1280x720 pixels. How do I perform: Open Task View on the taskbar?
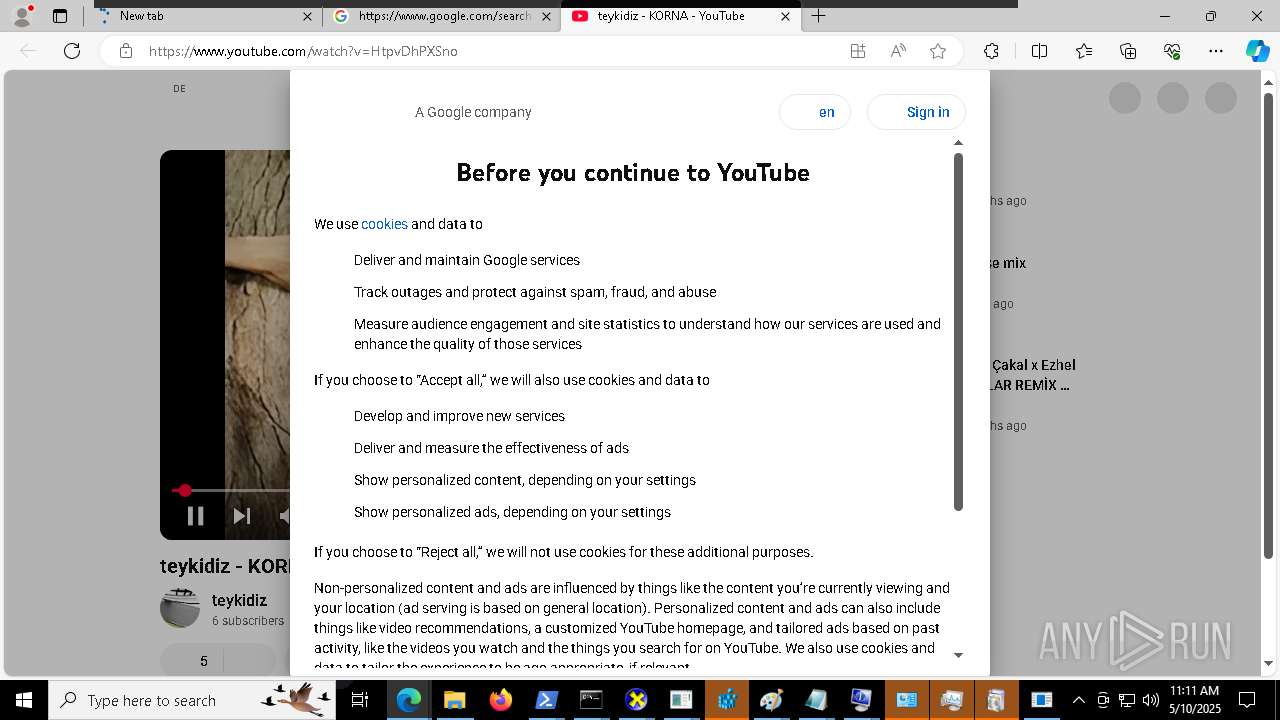click(x=361, y=700)
